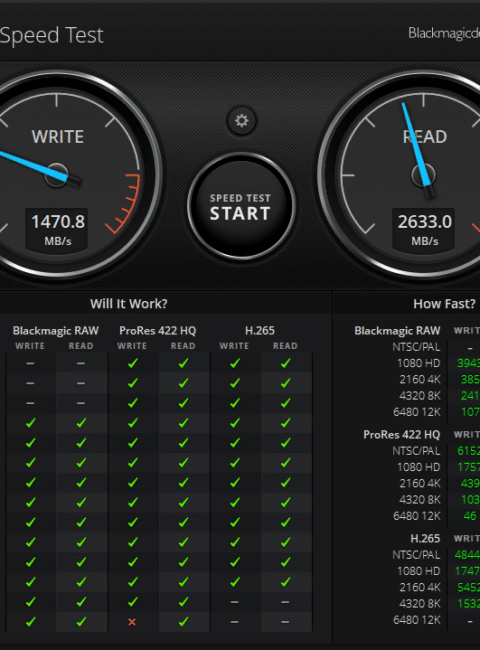Viewport: 480px width, 650px height.
Task: Click READ column label under ProRes 422 HQ
Action: click(183, 346)
